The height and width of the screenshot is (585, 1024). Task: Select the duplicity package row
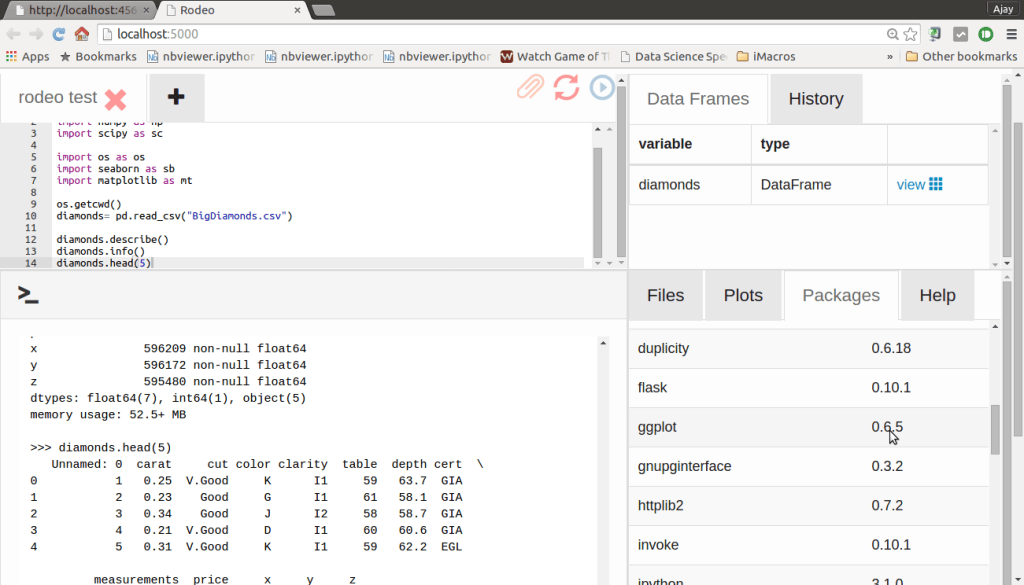tap(808, 348)
